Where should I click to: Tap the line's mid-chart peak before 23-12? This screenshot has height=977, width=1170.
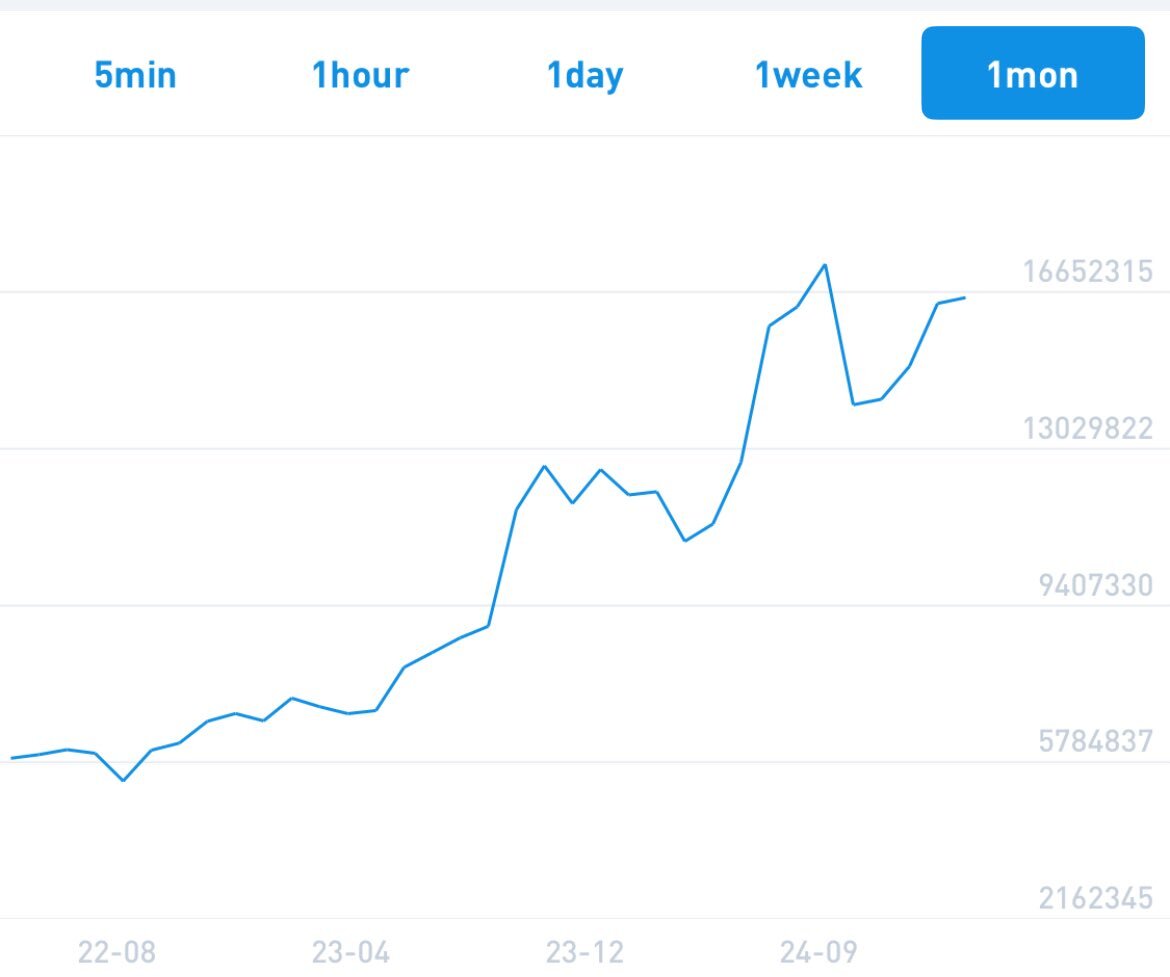click(545, 466)
